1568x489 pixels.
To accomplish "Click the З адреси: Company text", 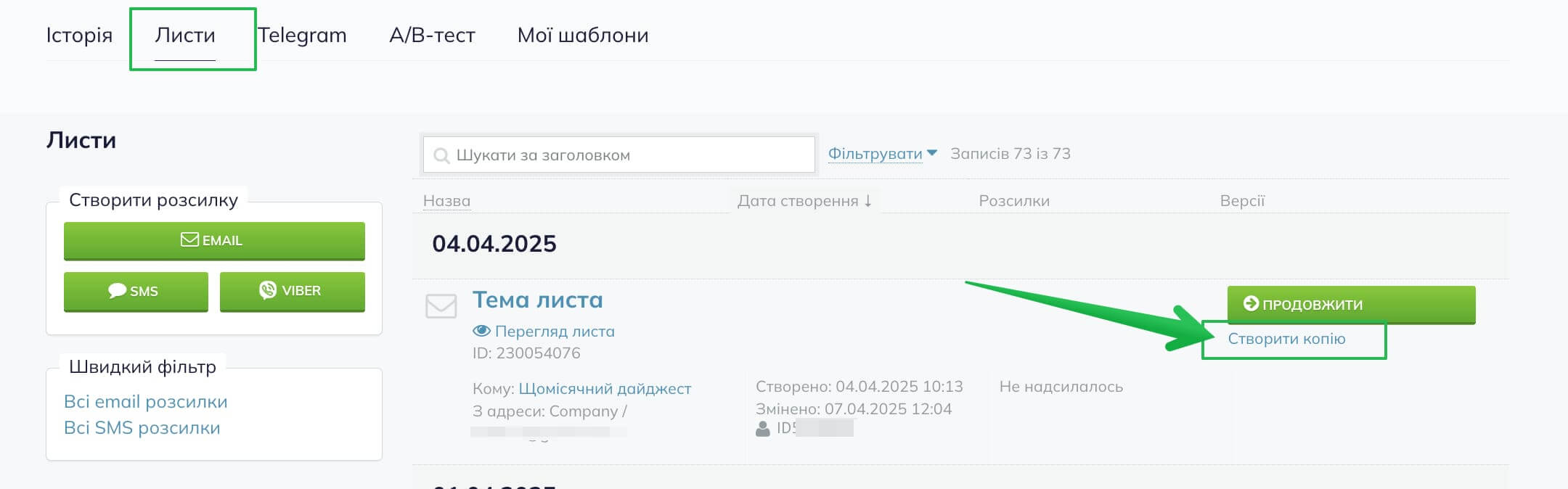I will click(550, 411).
